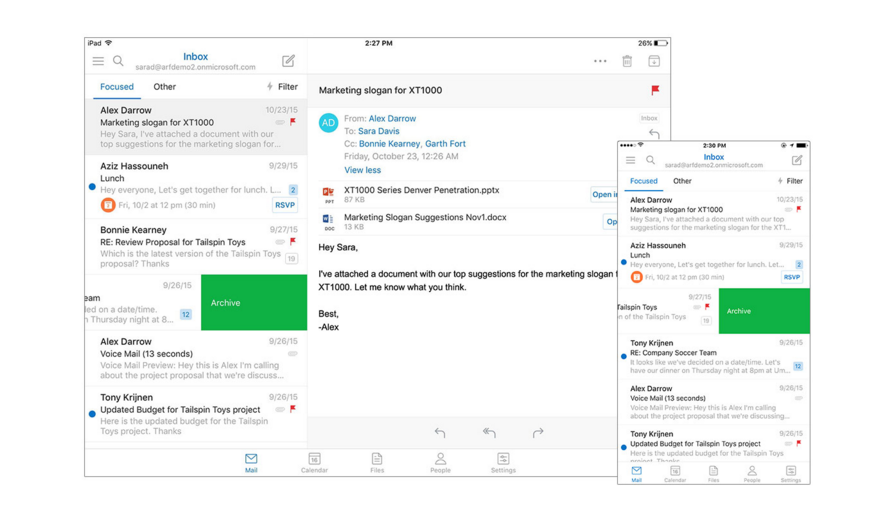The height and width of the screenshot is (524, 885).
Task: Expand thread count 12 on swiped iPad row
Action: point(186,315)
